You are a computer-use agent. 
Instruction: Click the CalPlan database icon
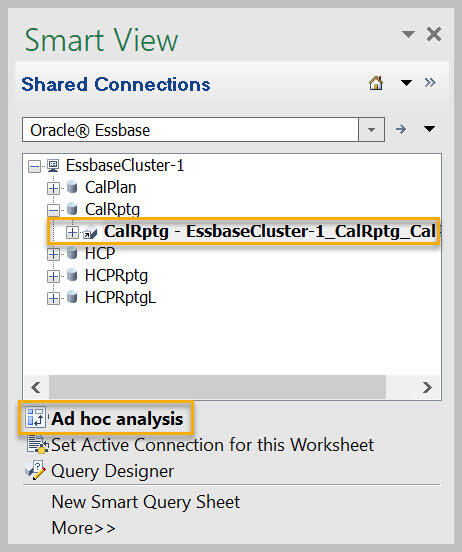[72, 187]
